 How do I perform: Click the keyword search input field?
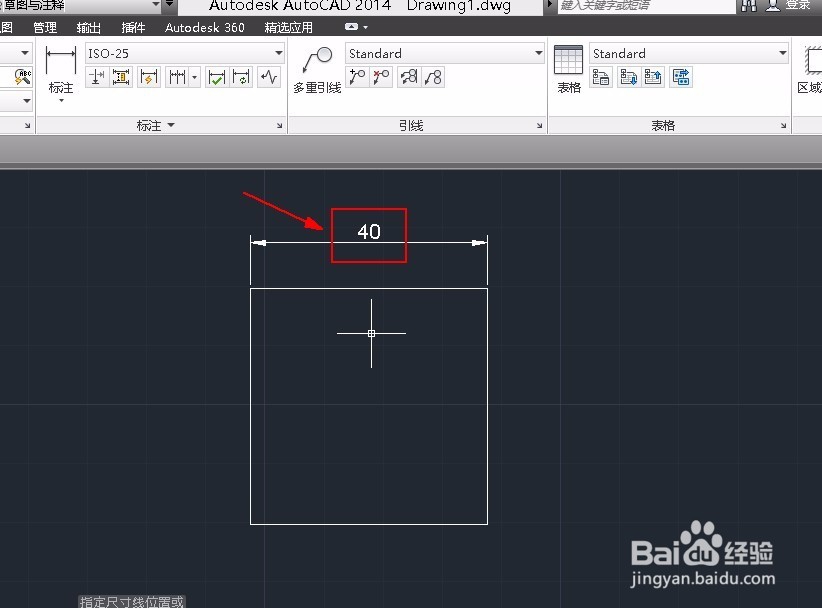tap(646, 6)
